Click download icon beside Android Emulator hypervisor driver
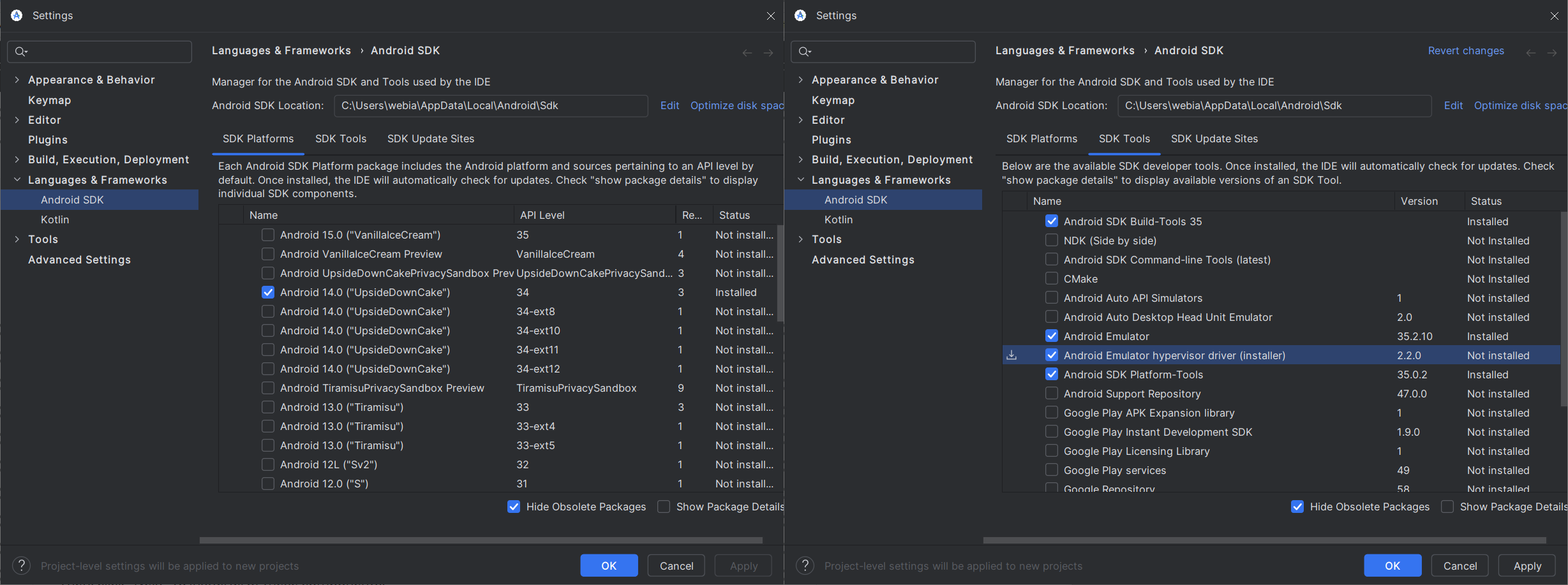 1012,355
